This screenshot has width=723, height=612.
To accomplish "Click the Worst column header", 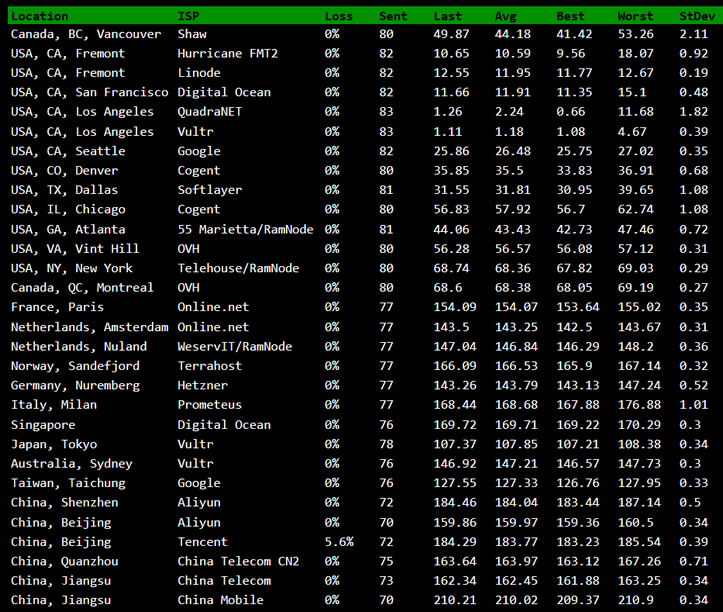I will tap(635, 16).
